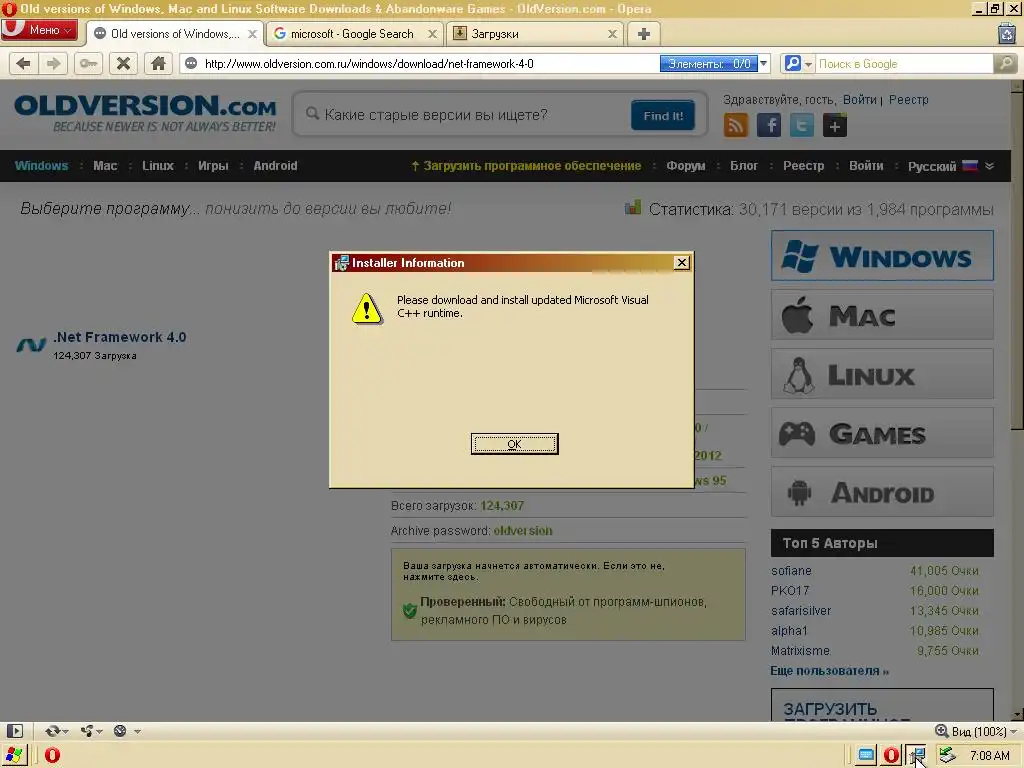Switch to the microsoft - Google Search tab

coord(351,34)
